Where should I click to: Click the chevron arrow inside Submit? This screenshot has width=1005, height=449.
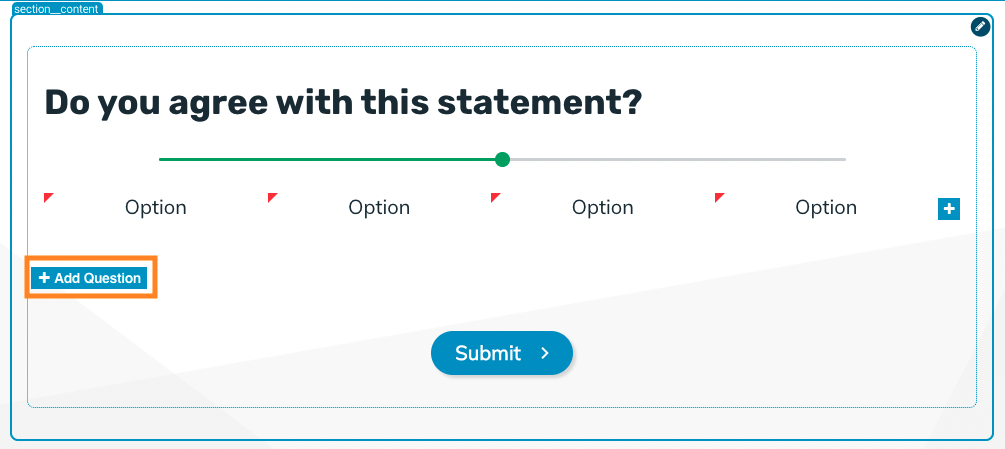[x=545, y=353]
